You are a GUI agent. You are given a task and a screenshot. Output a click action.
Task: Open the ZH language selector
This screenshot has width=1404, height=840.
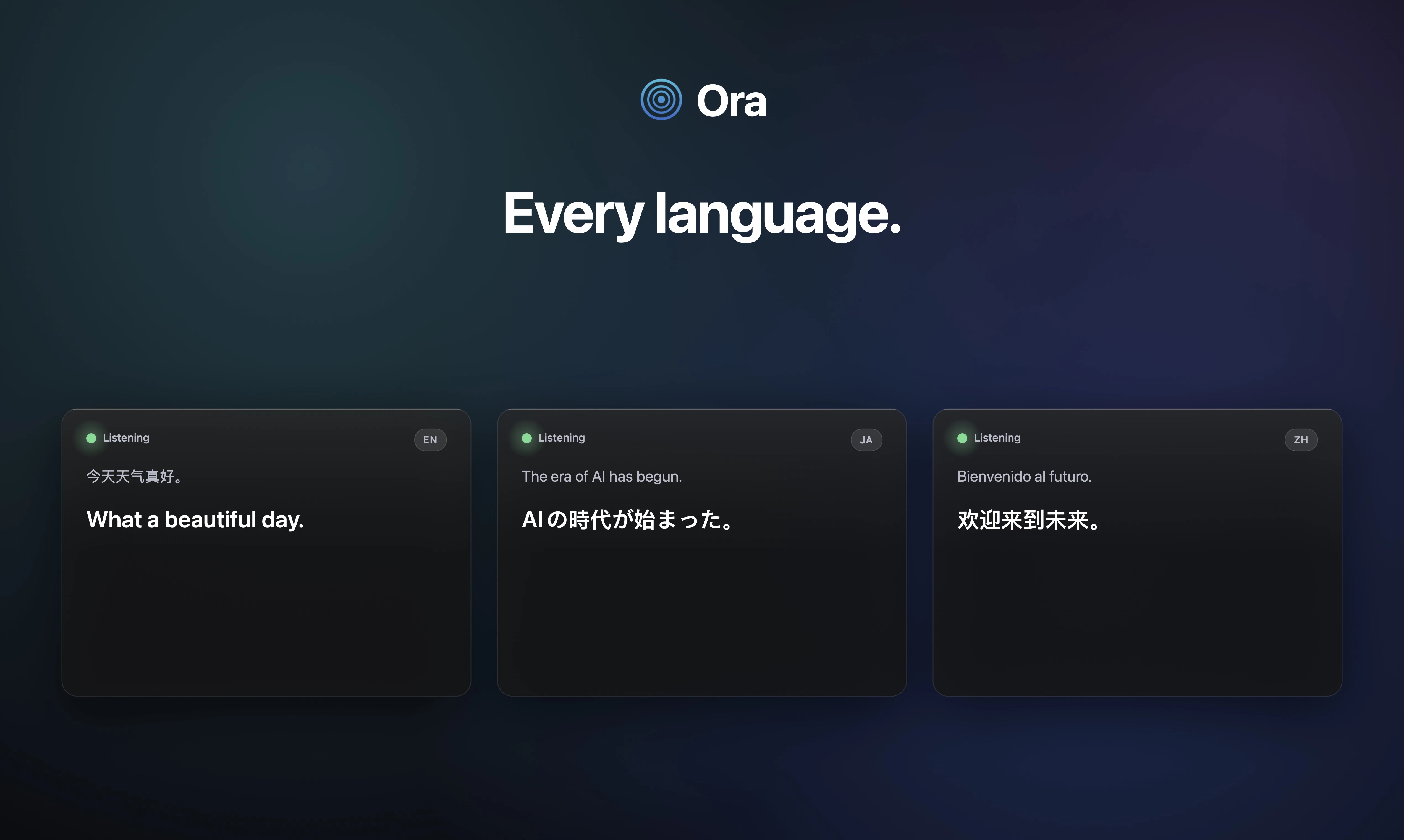point(1301,440)
